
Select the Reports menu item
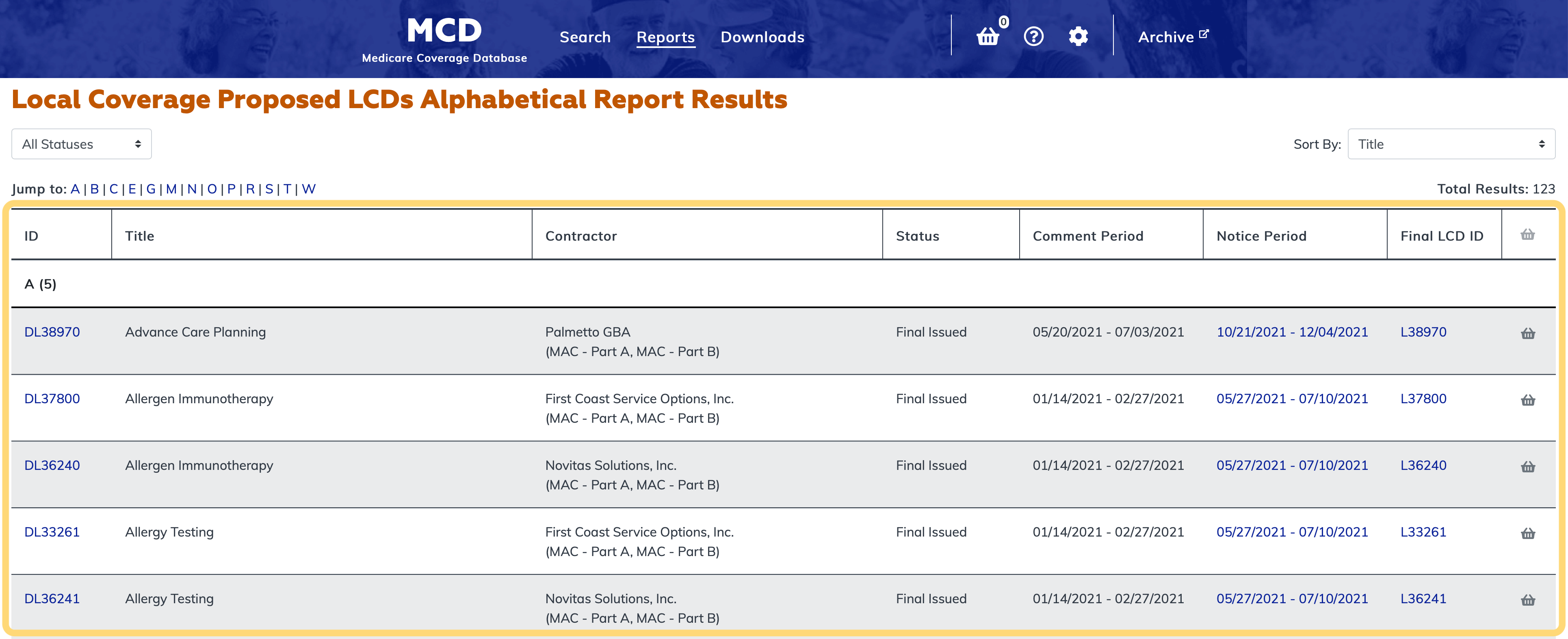coord(665,37)
